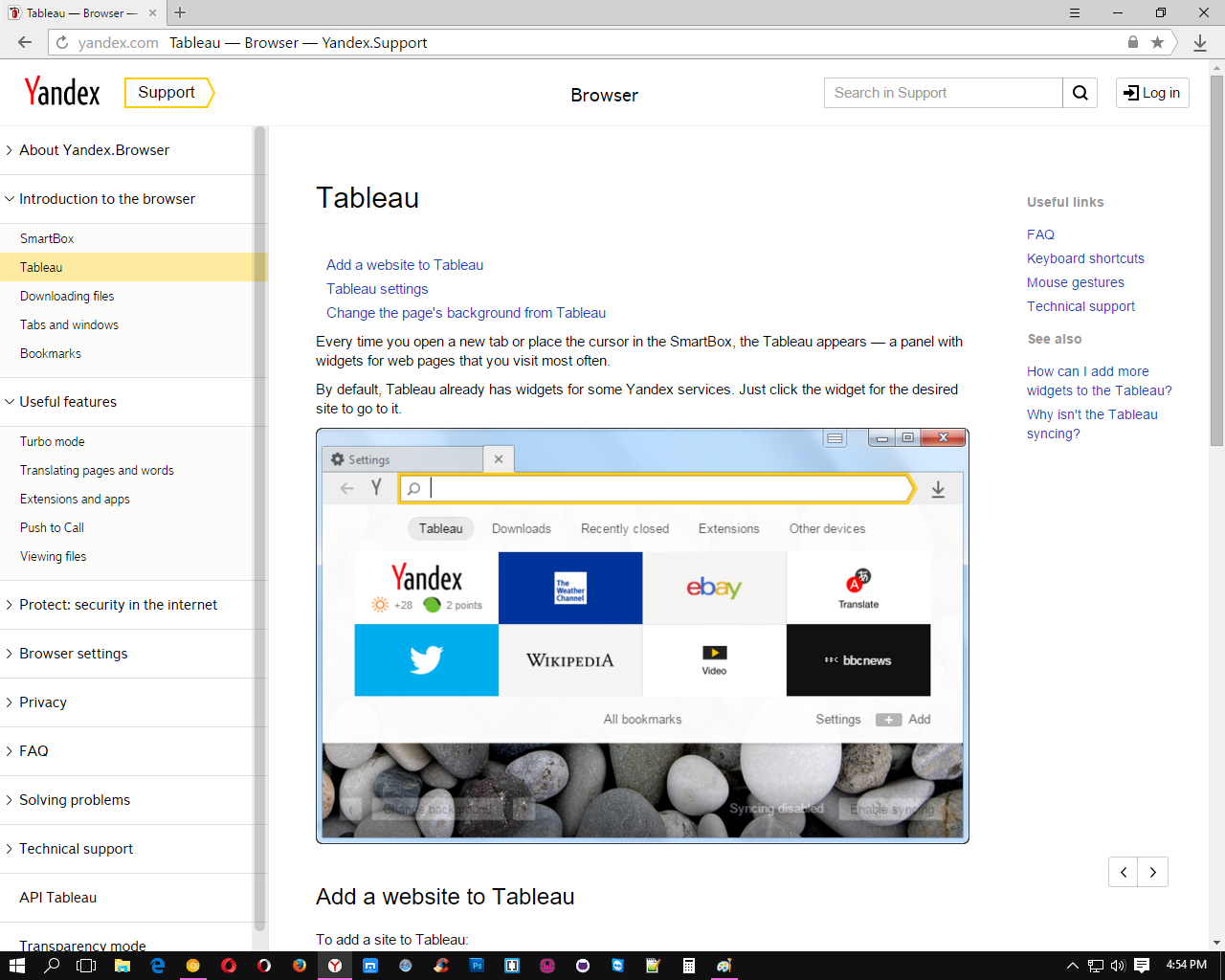
Task: Follow Add a website to Tableau link
Action: click(x=405, y=265)
